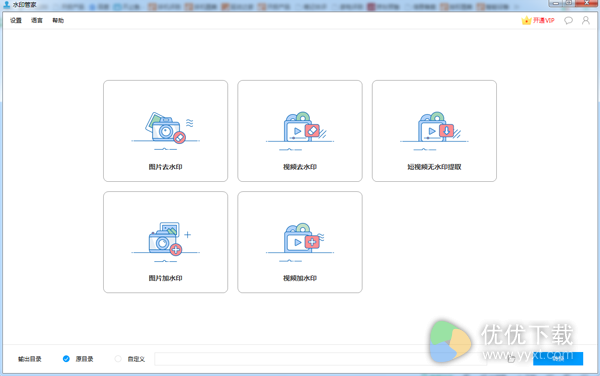Viewport: 600px width, 376px height.
Task: Minimize the 水印管家 window
Action: 556,3
